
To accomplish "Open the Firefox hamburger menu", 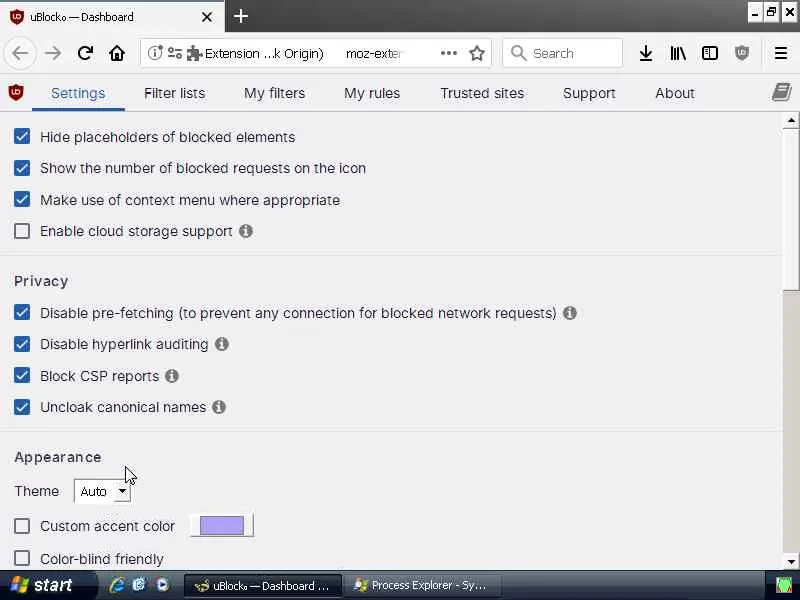I will (x=781, y=53).
